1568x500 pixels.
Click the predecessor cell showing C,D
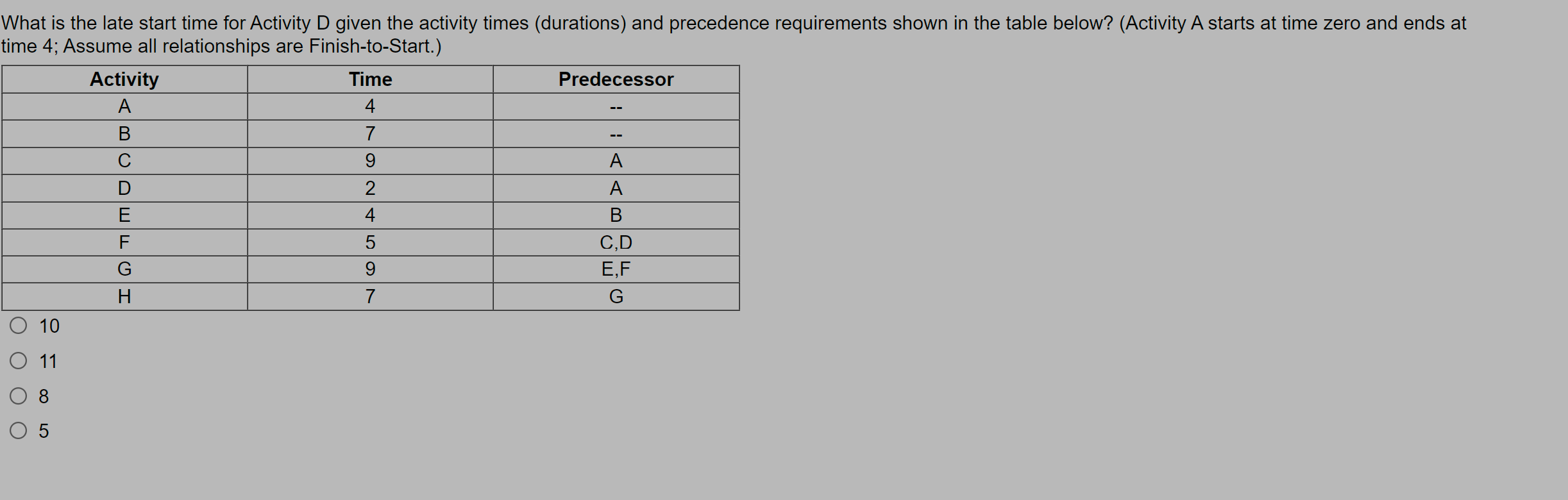[615, 242]
